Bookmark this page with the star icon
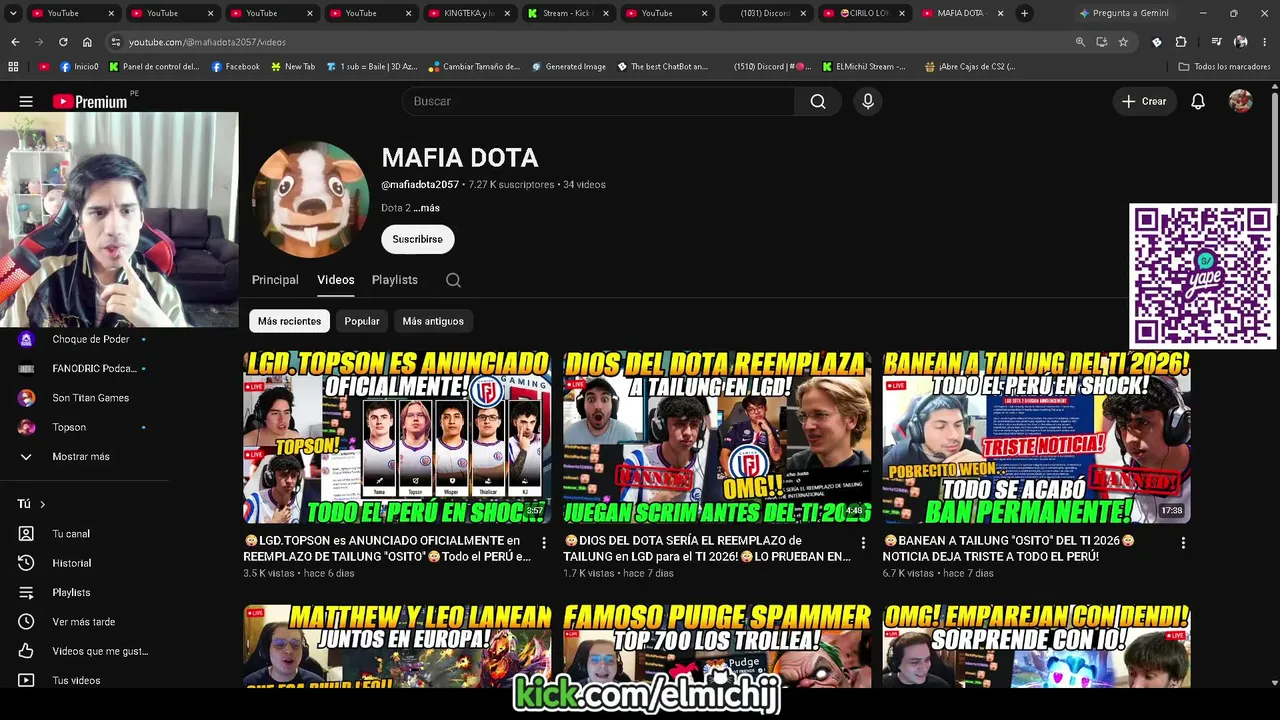Viewport: 1280px width, 720px height. point(1123,42)
